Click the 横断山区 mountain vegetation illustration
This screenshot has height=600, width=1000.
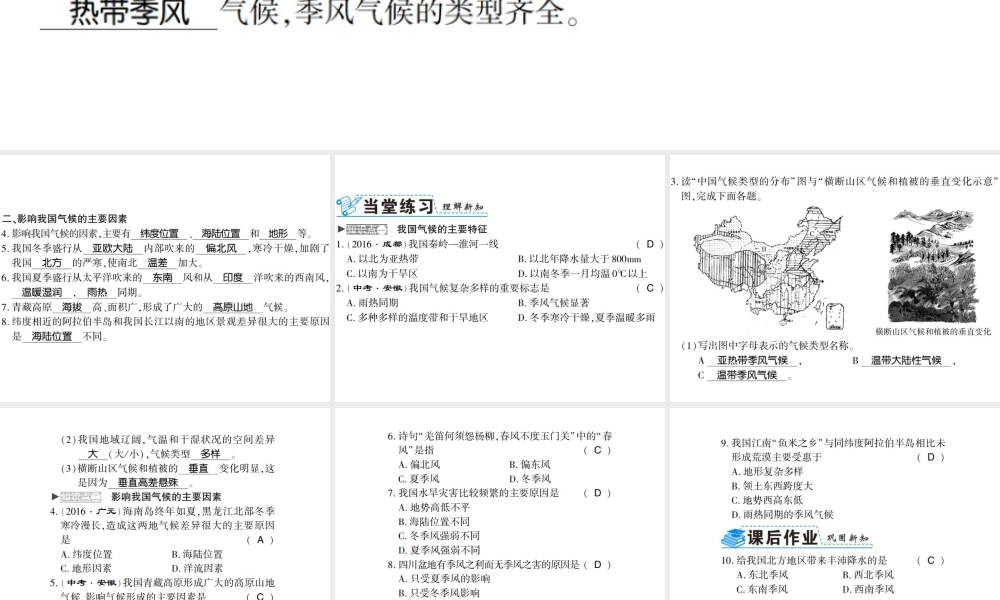tap(933, 266)
